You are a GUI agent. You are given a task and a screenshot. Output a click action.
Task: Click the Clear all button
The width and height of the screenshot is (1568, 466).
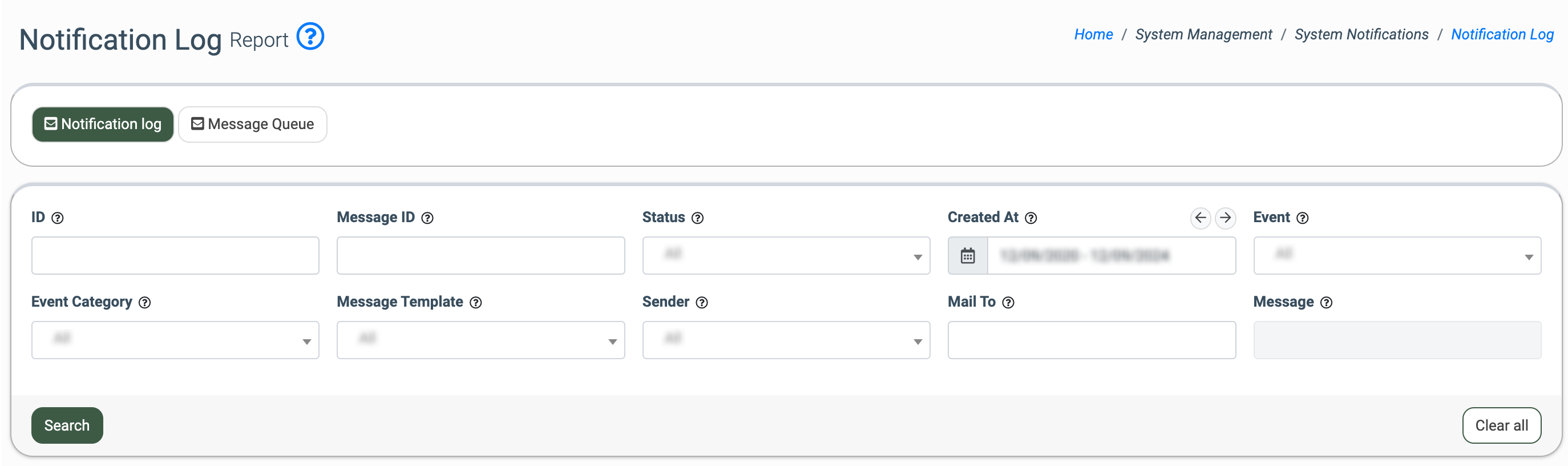(x=1501, y=425)
